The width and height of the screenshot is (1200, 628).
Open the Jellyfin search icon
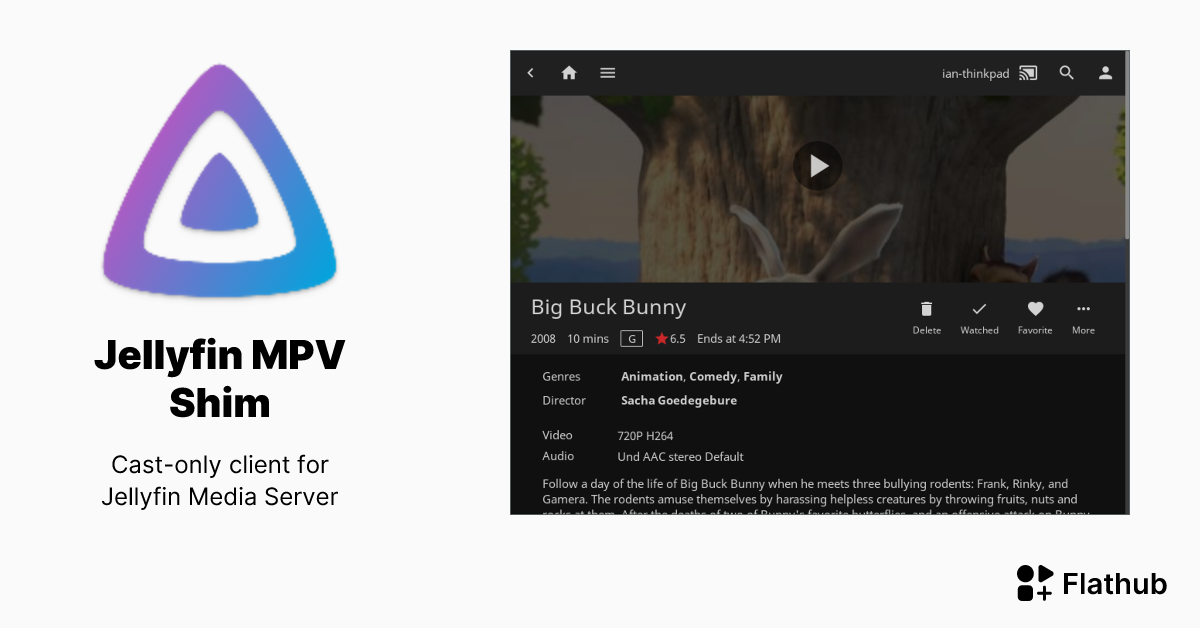click(x=1066, y=72)
